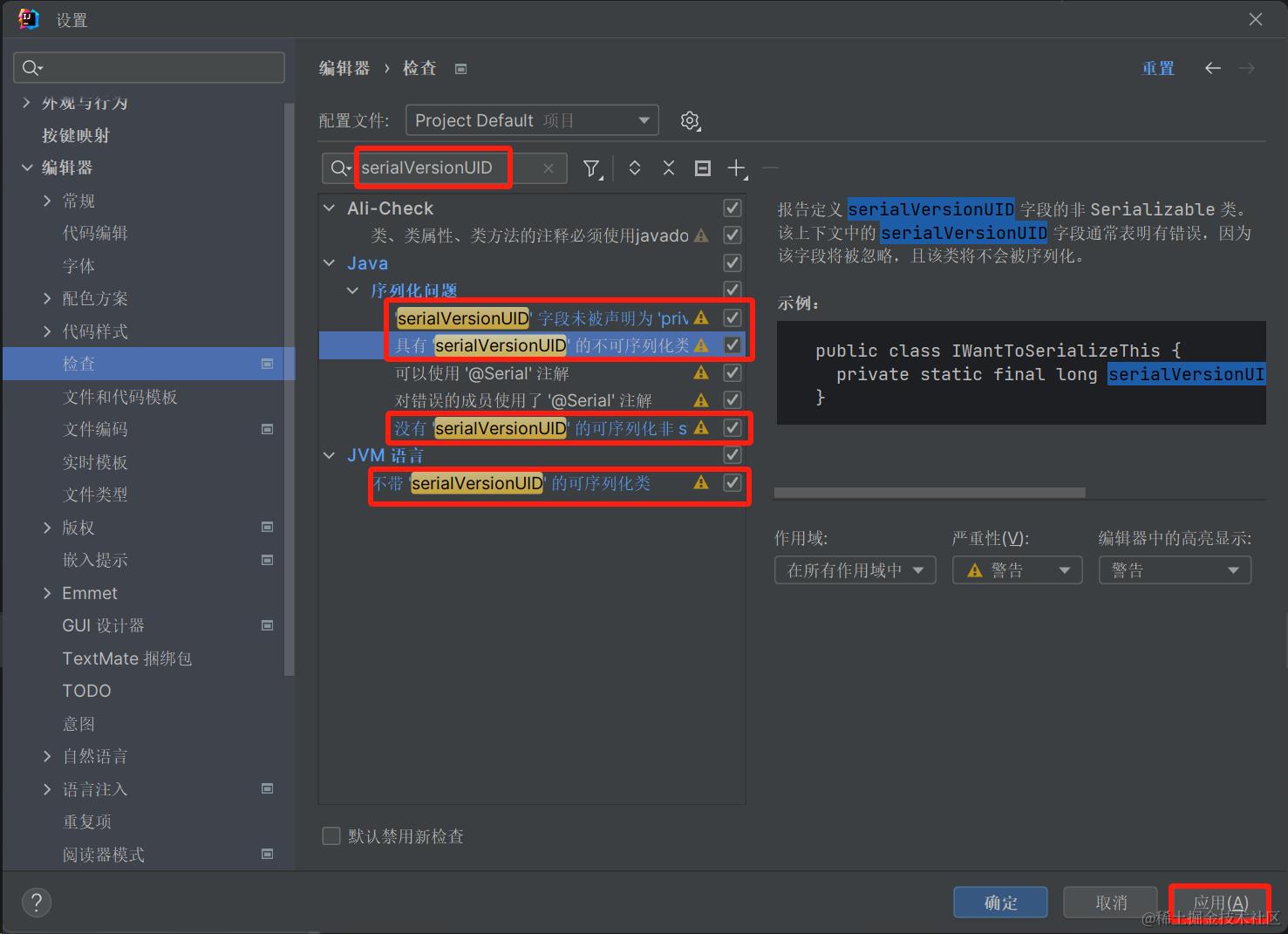Collapse the JVM 语言 inspection group
1288x934 pixels.
330,455
